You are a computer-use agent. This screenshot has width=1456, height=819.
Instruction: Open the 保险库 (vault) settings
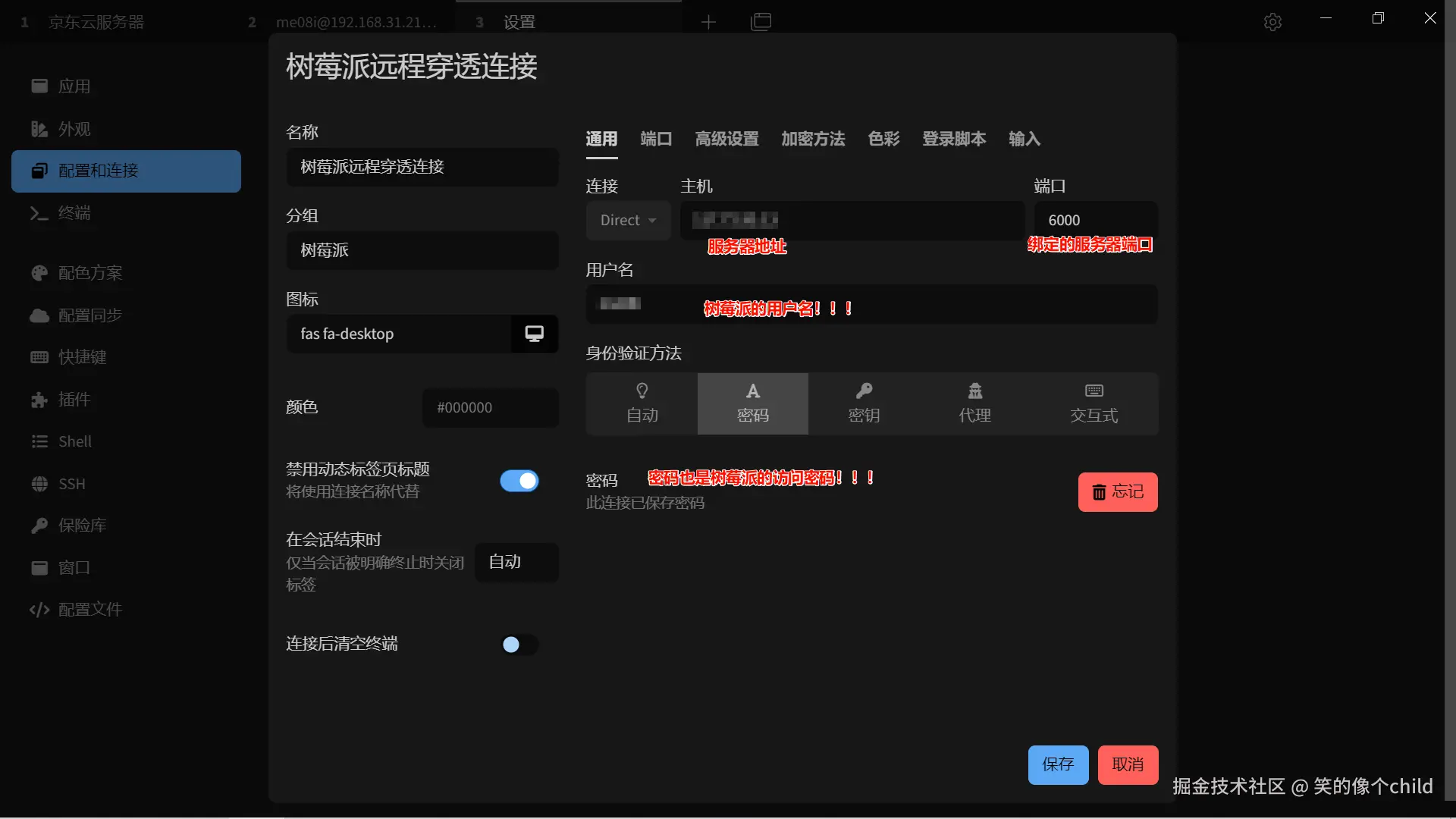click(82, 525)
